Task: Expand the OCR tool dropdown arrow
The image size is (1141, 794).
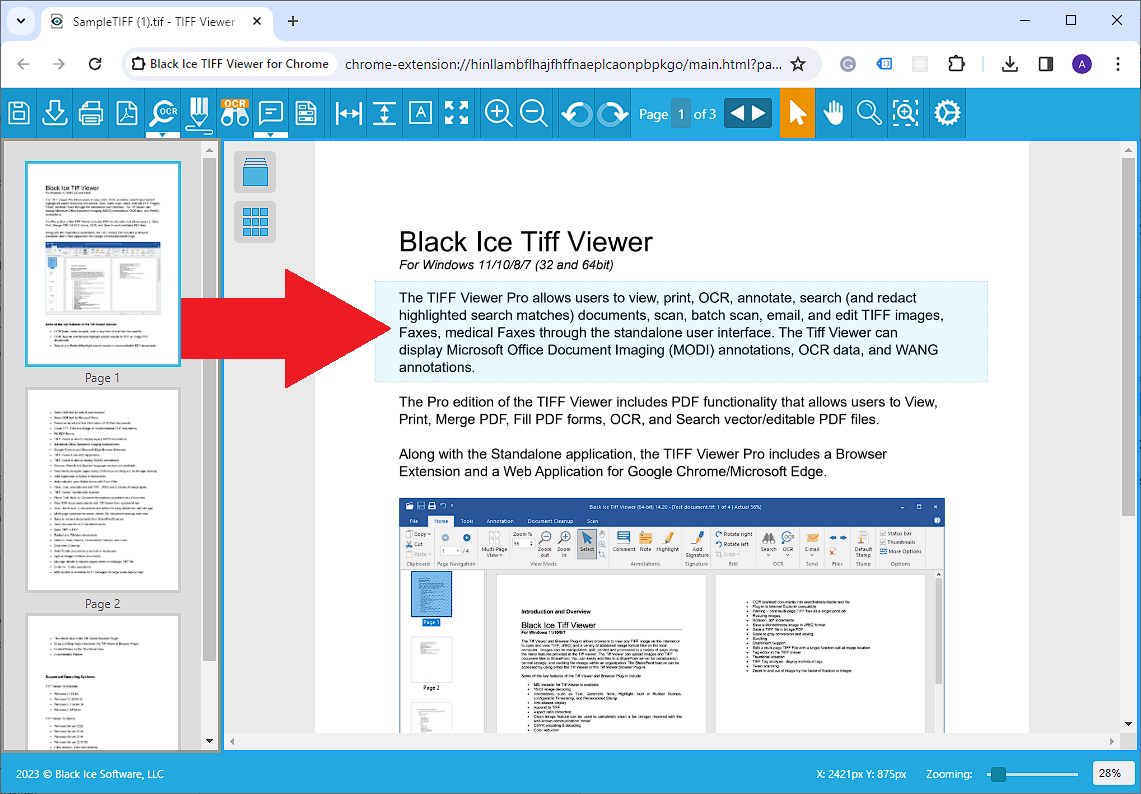Action: (x=162, y=134)
